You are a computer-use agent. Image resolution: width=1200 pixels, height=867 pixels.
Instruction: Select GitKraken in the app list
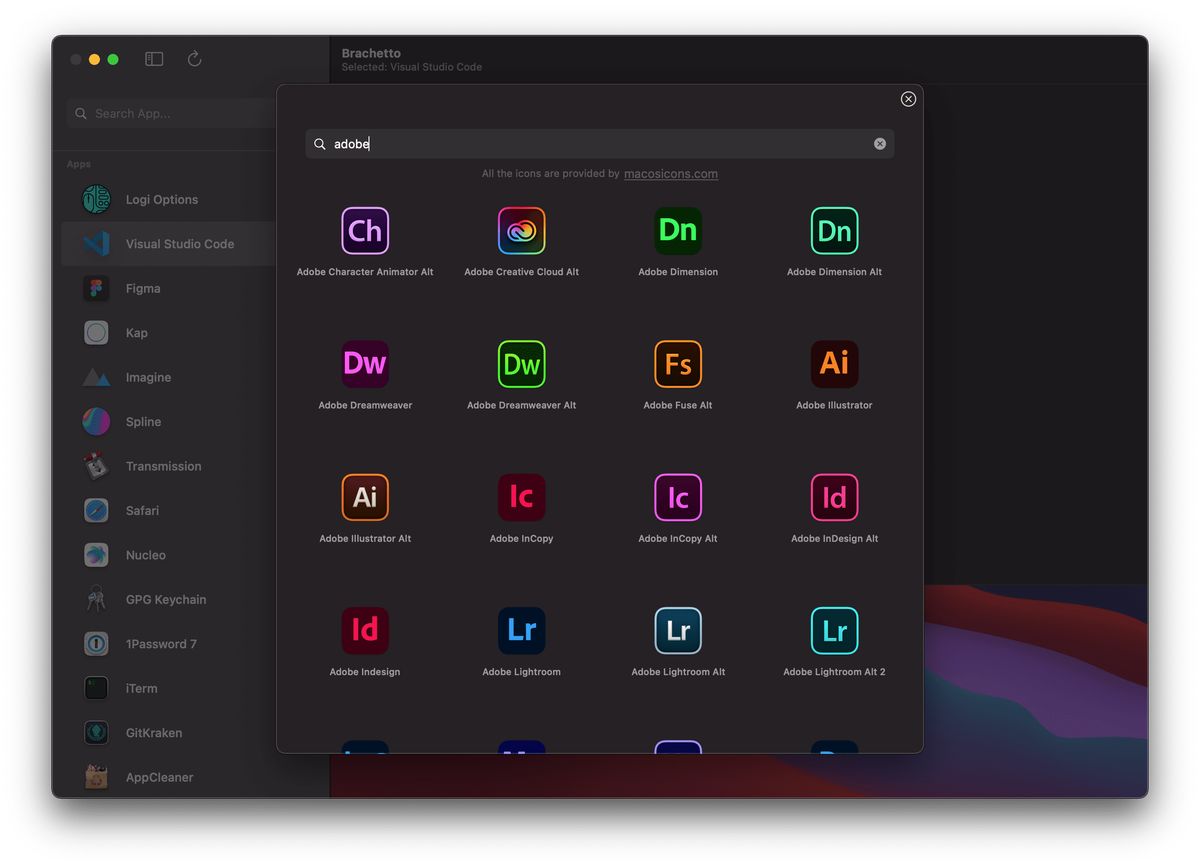pos(168,733)
